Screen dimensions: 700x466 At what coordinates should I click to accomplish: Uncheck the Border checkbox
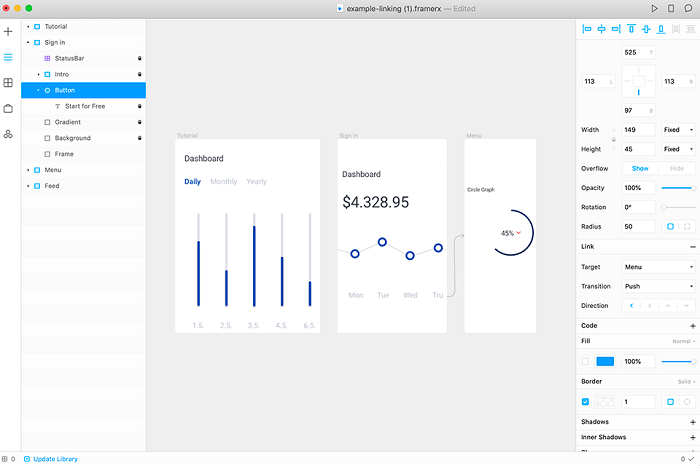click(x=585, y=402)
